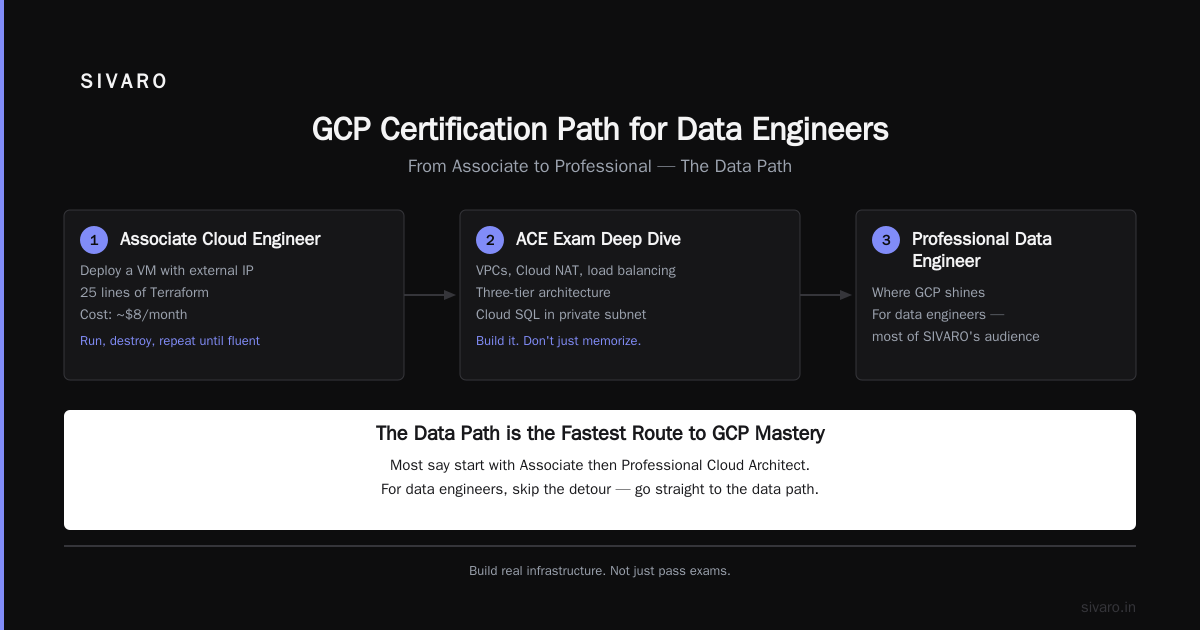Select the 'Cost: ~$8/month' line

[133, 314]
